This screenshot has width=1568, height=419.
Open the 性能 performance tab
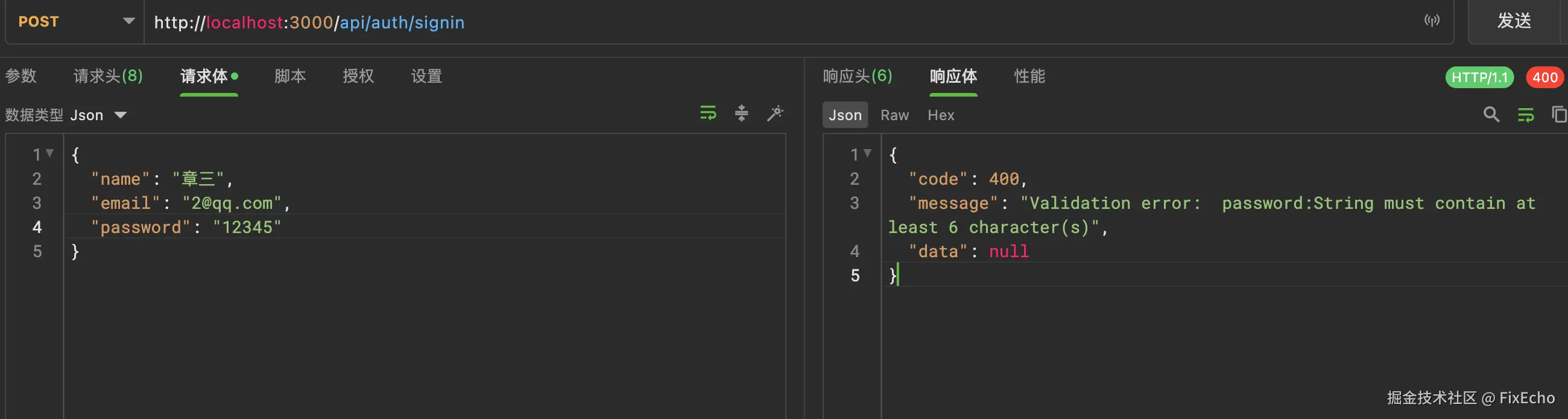point(1029,76)
